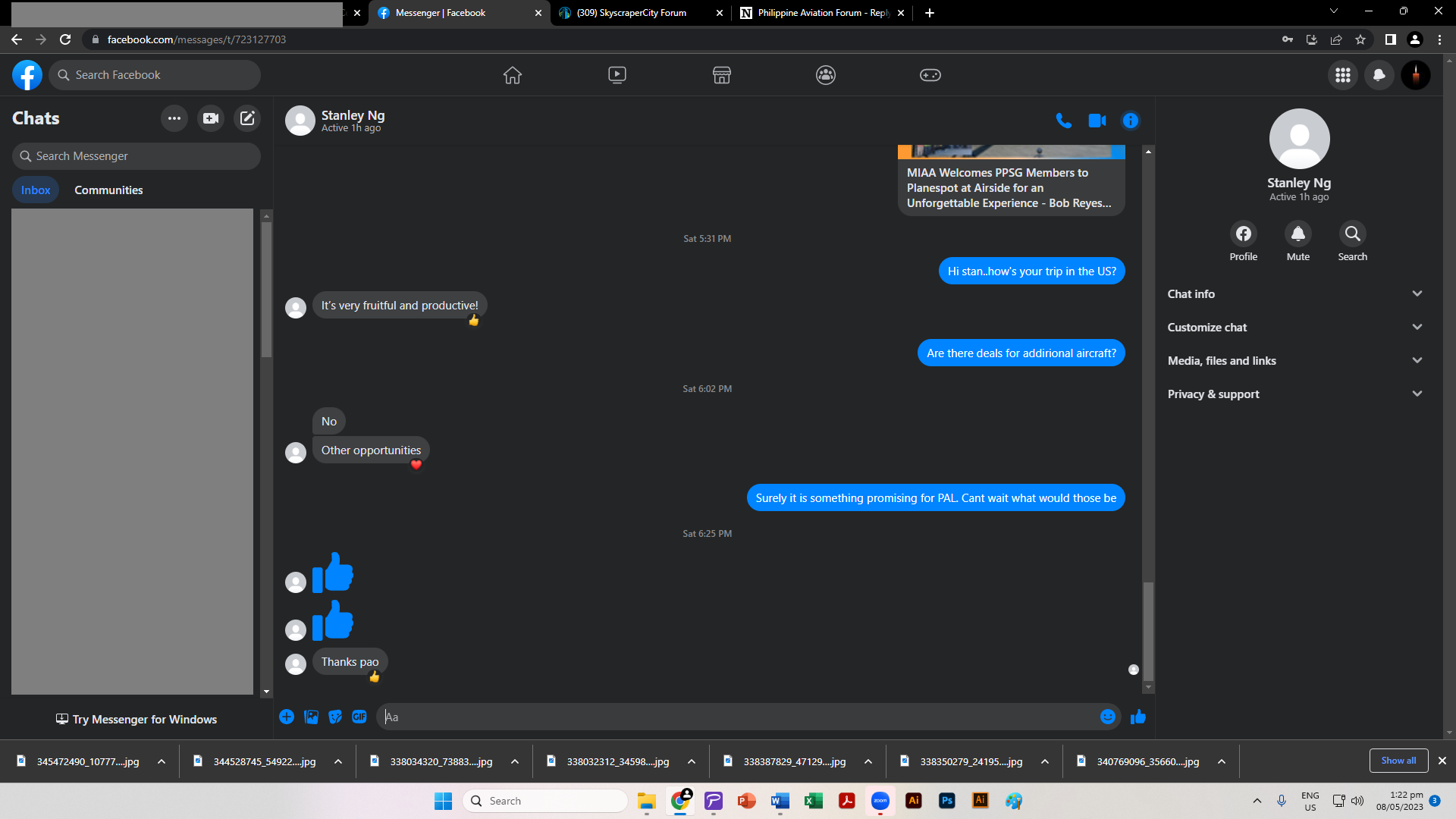The width and height of the screenshot is (1456, 819).
Task: Switch to the Communities tab
Action: click(108, 190)
